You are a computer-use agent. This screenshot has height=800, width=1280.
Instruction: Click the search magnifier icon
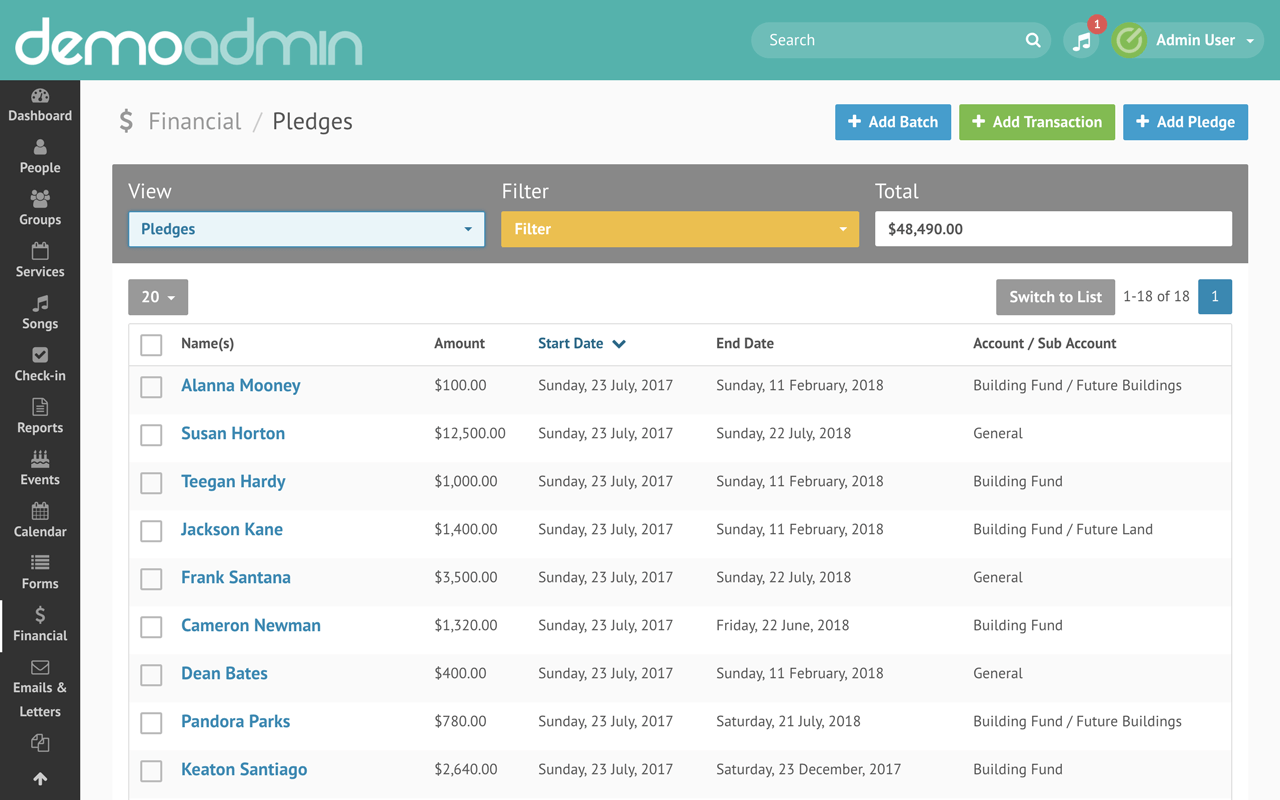(x=1033, y=40)
